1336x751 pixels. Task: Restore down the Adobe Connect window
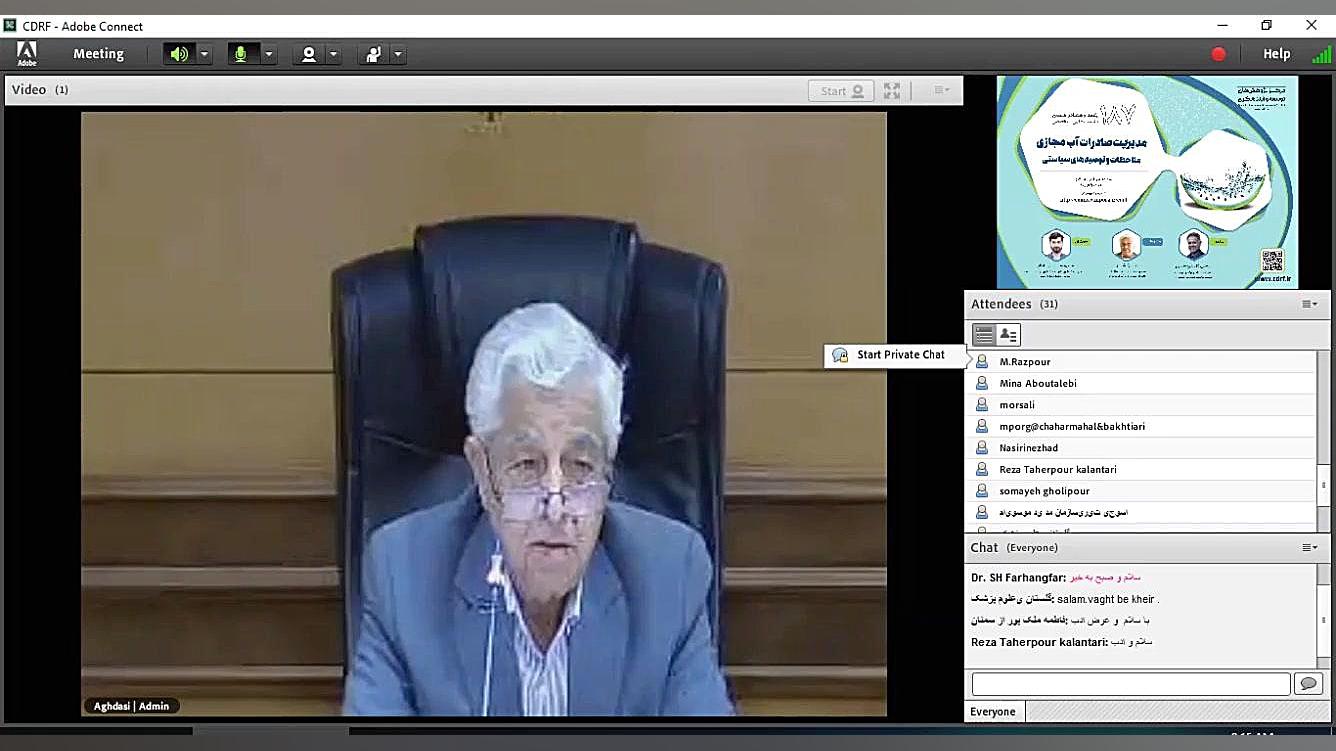point(1267,25)
